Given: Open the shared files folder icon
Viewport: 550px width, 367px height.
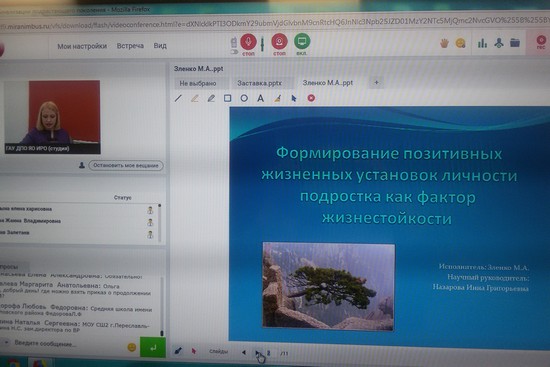Looking at the screenshot, I should click(515, 43).
